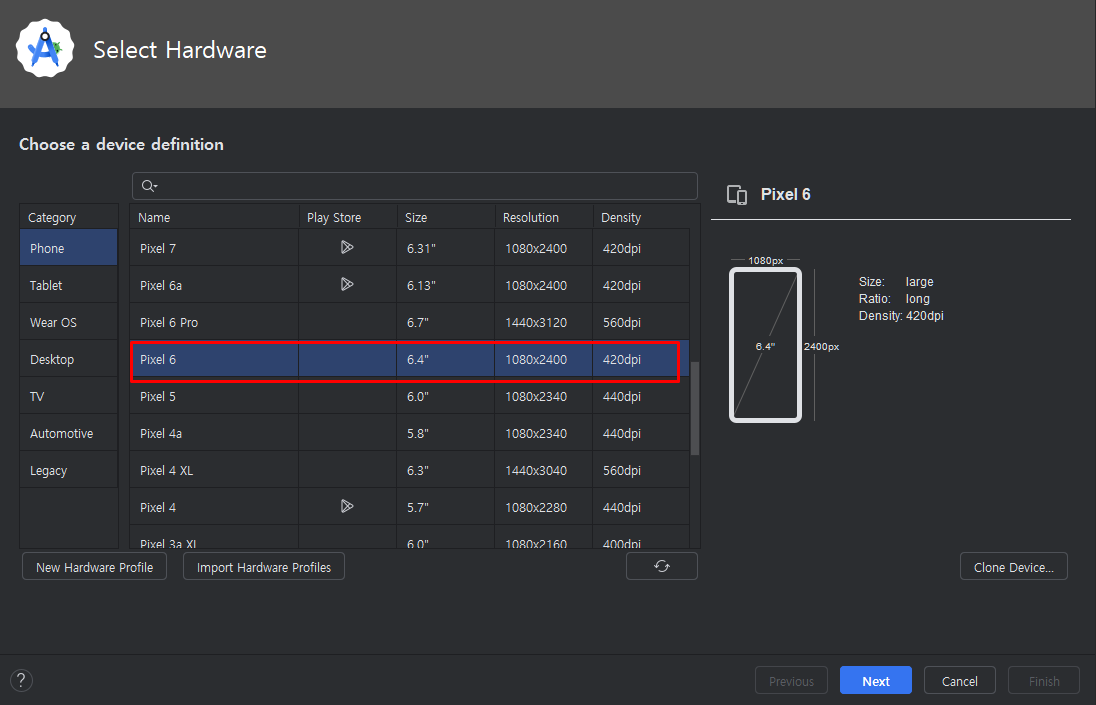Select the Pixel 6 Pro device row
Image resolution: width=1096 pixels, height=705 pixels.
(410, 322)
